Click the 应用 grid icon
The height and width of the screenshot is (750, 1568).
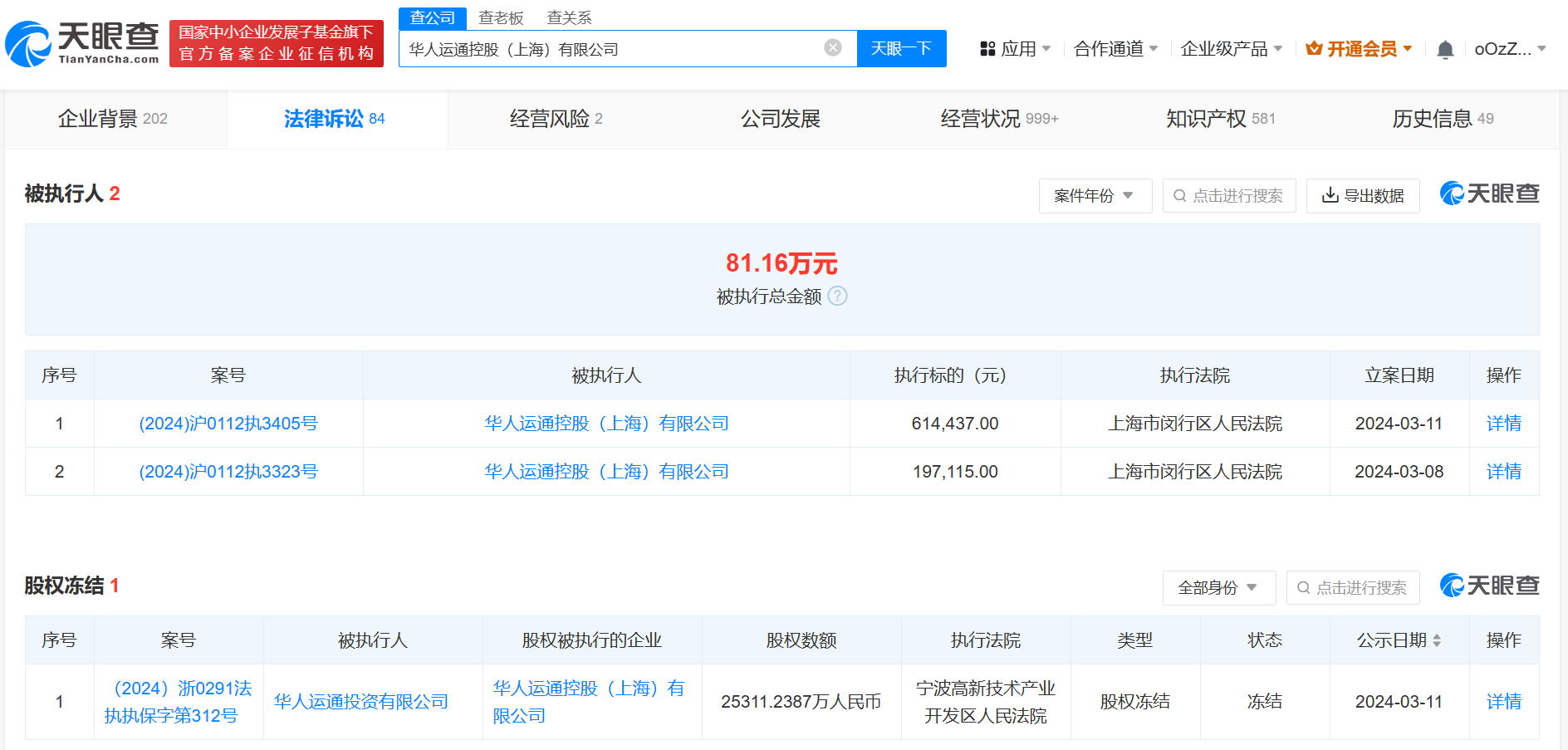click(987, 49)
